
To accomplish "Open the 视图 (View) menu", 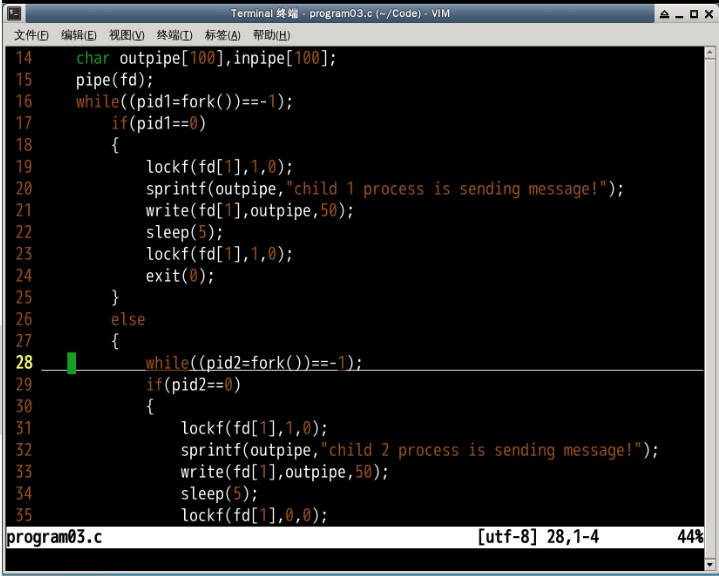I will (x=127, y=35).
